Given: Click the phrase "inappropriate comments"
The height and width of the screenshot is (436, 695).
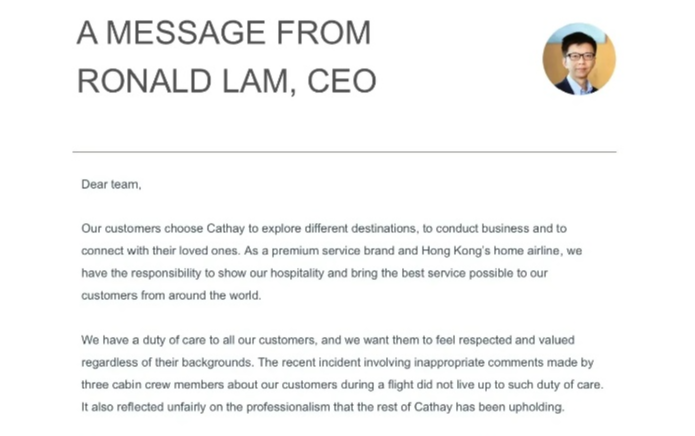Looking at the screenshot, I should 479,362.
